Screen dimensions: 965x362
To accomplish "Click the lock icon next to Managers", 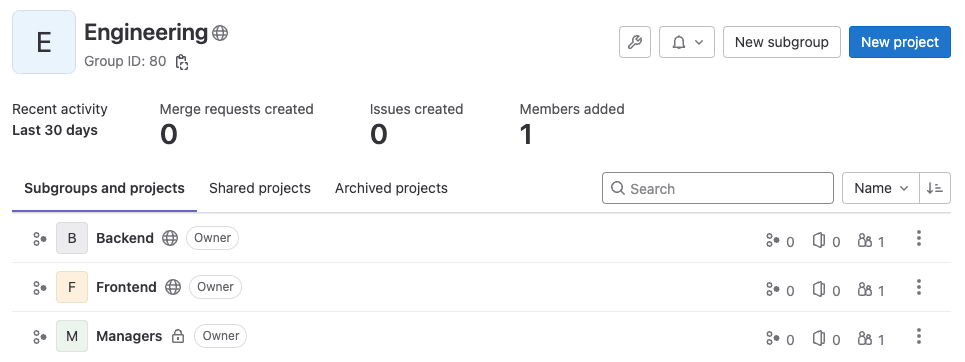I will [178, 336].
